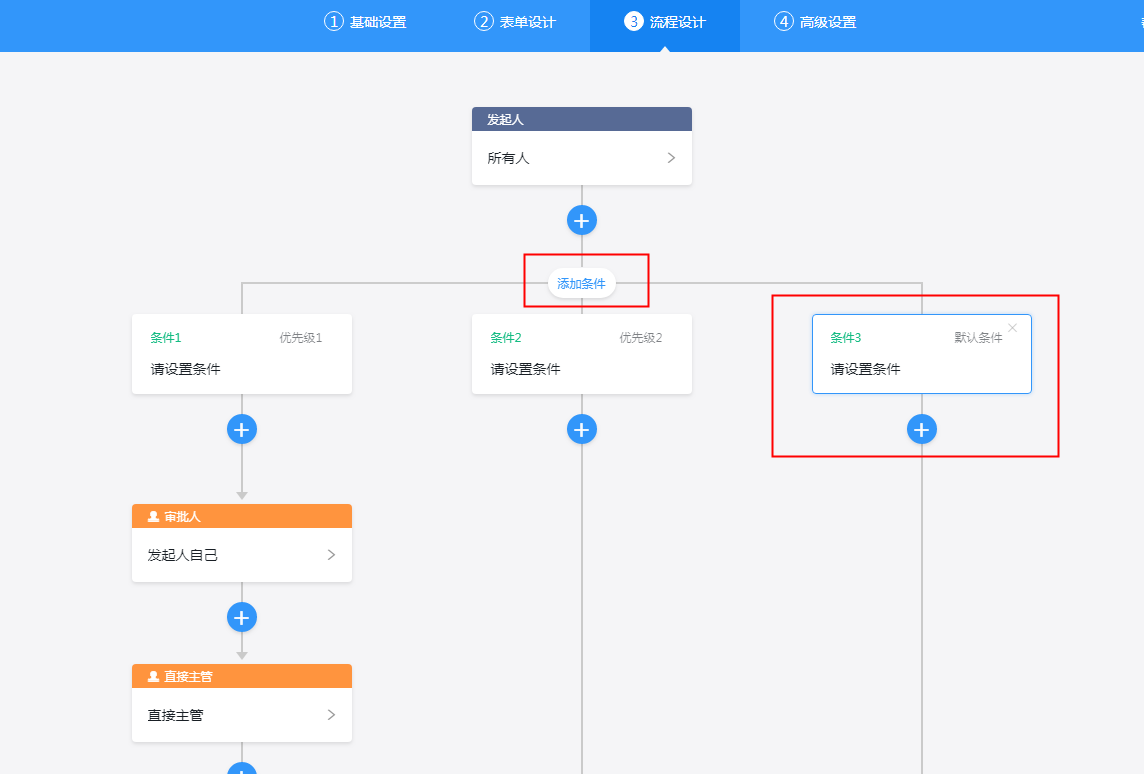Add a node under 条件1 card
The height and width of the screenshot is (774, 1144).
coord(241,429)
